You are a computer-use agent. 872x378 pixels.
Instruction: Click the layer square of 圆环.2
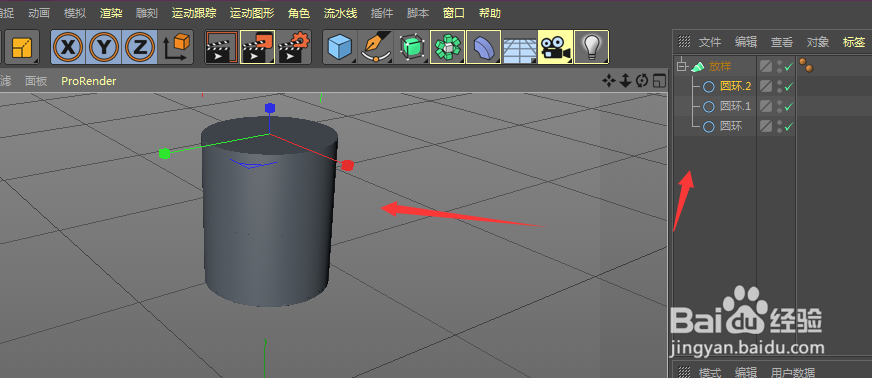[x=766, y=87]
